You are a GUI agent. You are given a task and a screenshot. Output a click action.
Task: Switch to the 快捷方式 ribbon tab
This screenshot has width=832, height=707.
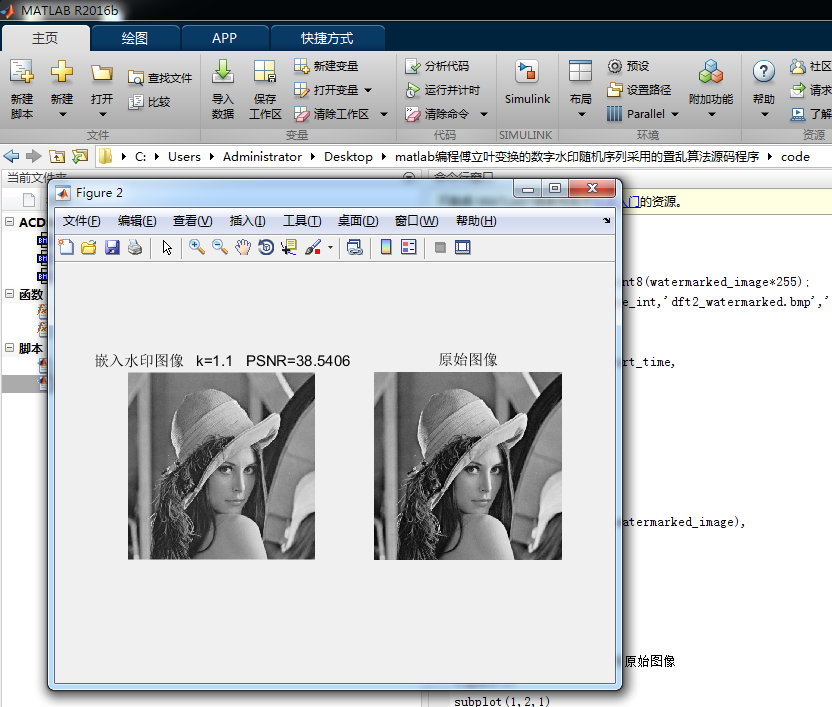coord(327,38)
